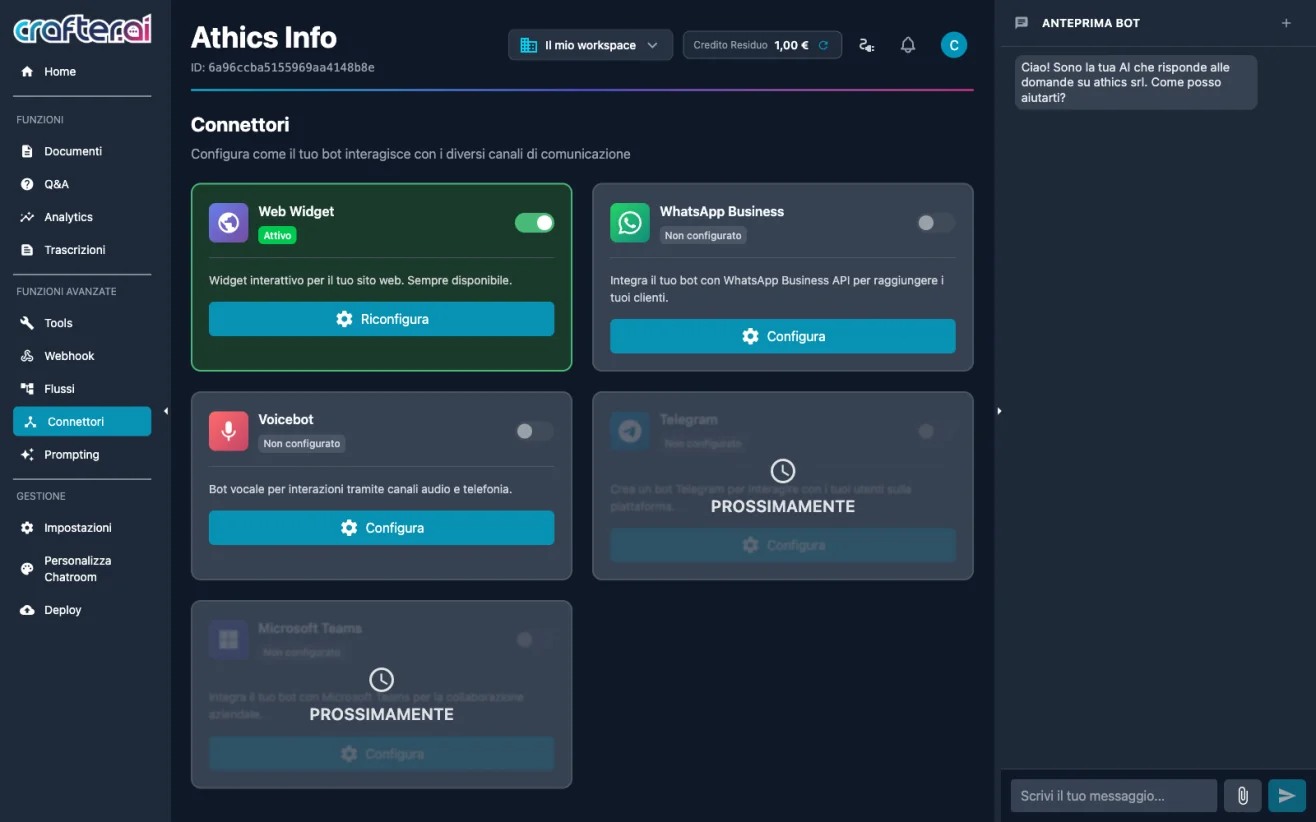Image resolution: width=1316 pixels, height=822 pixels.
Task: Open the Home menu item
Action: 82,72
